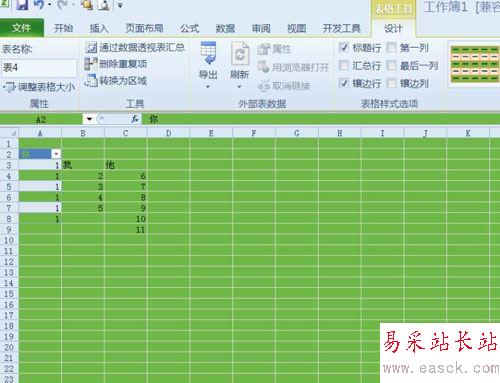Click cell C9 containing 11
The image size is (500, 383).
[x=126, y=230]
